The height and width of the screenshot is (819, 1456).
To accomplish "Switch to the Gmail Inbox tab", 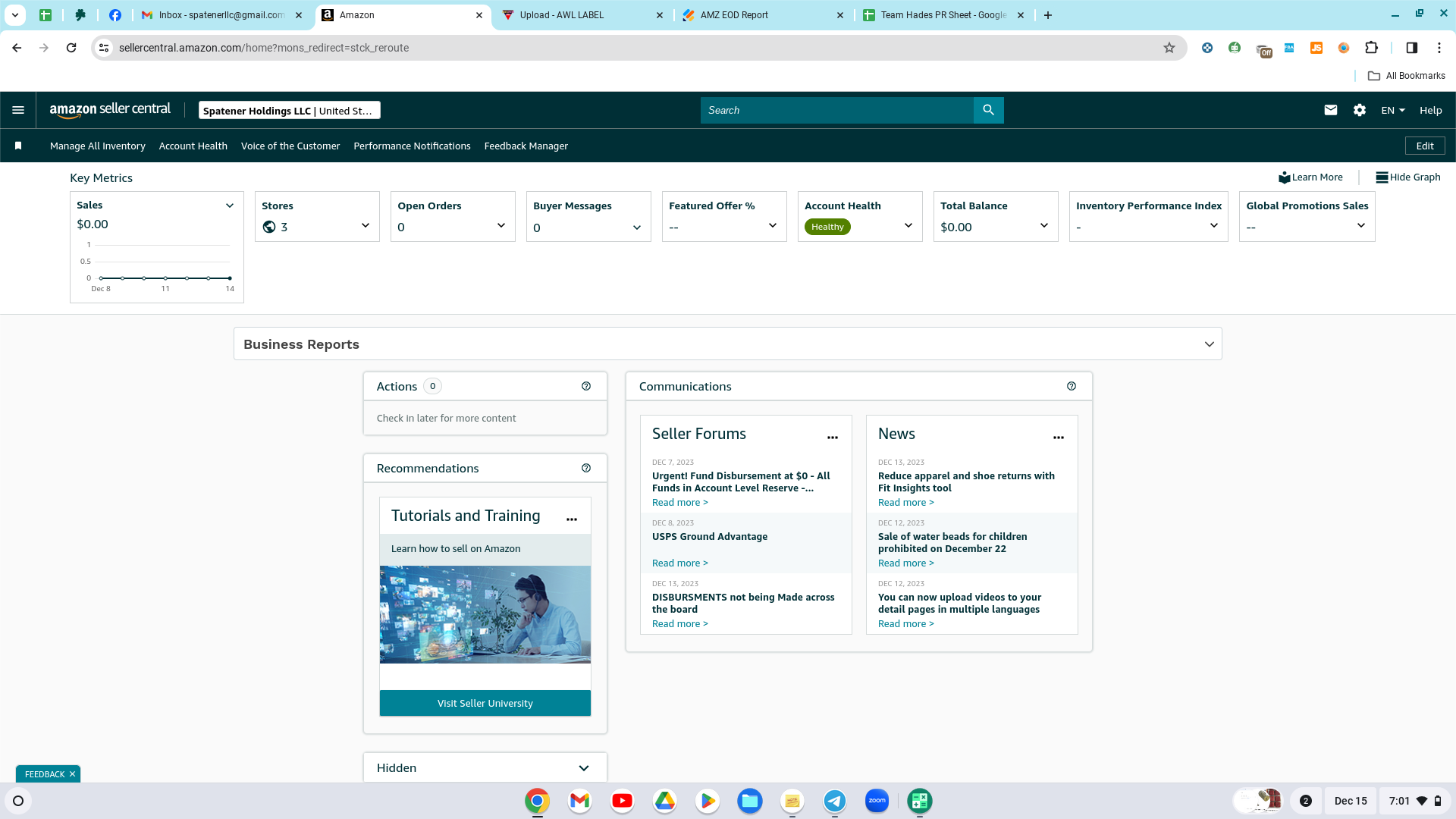I will (220, 15).
